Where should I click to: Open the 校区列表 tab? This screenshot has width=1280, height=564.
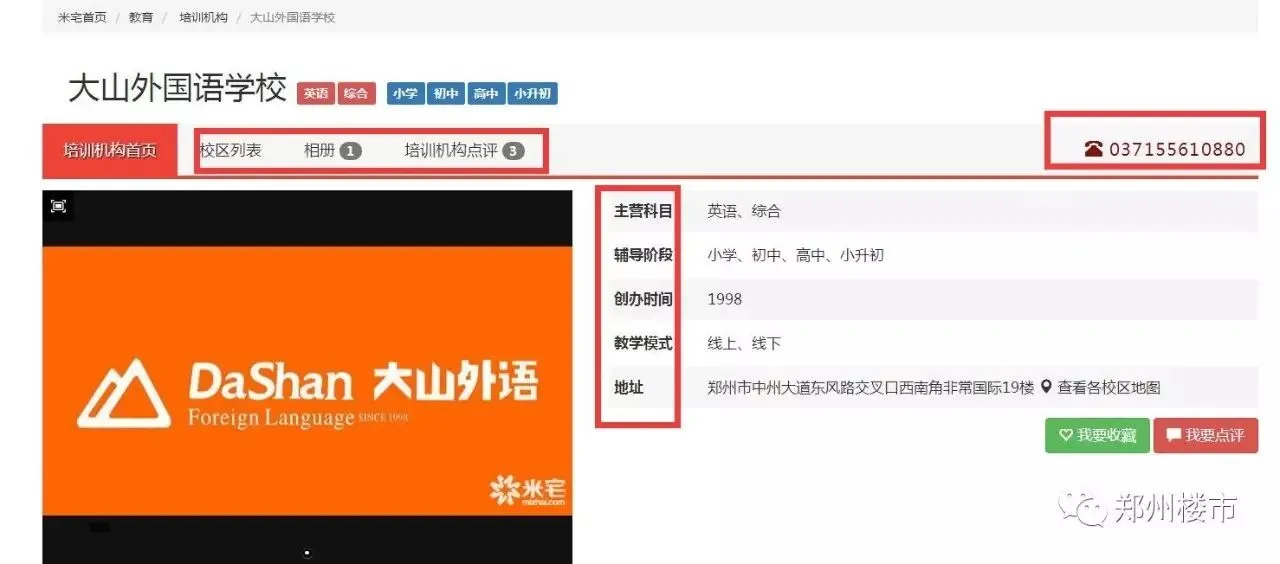[231, 151]
